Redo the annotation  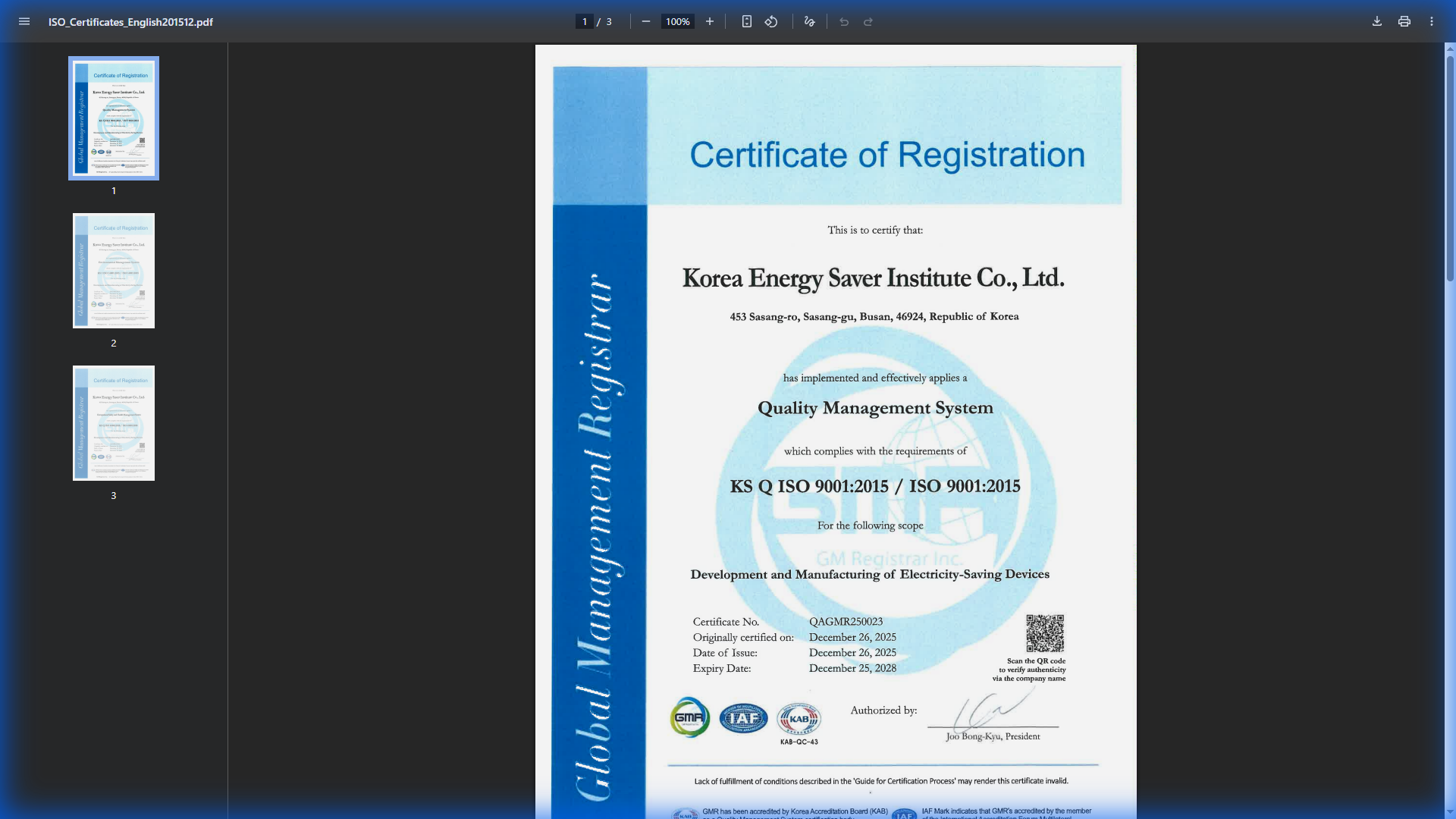pyautogui.click(x=868, y=22)
